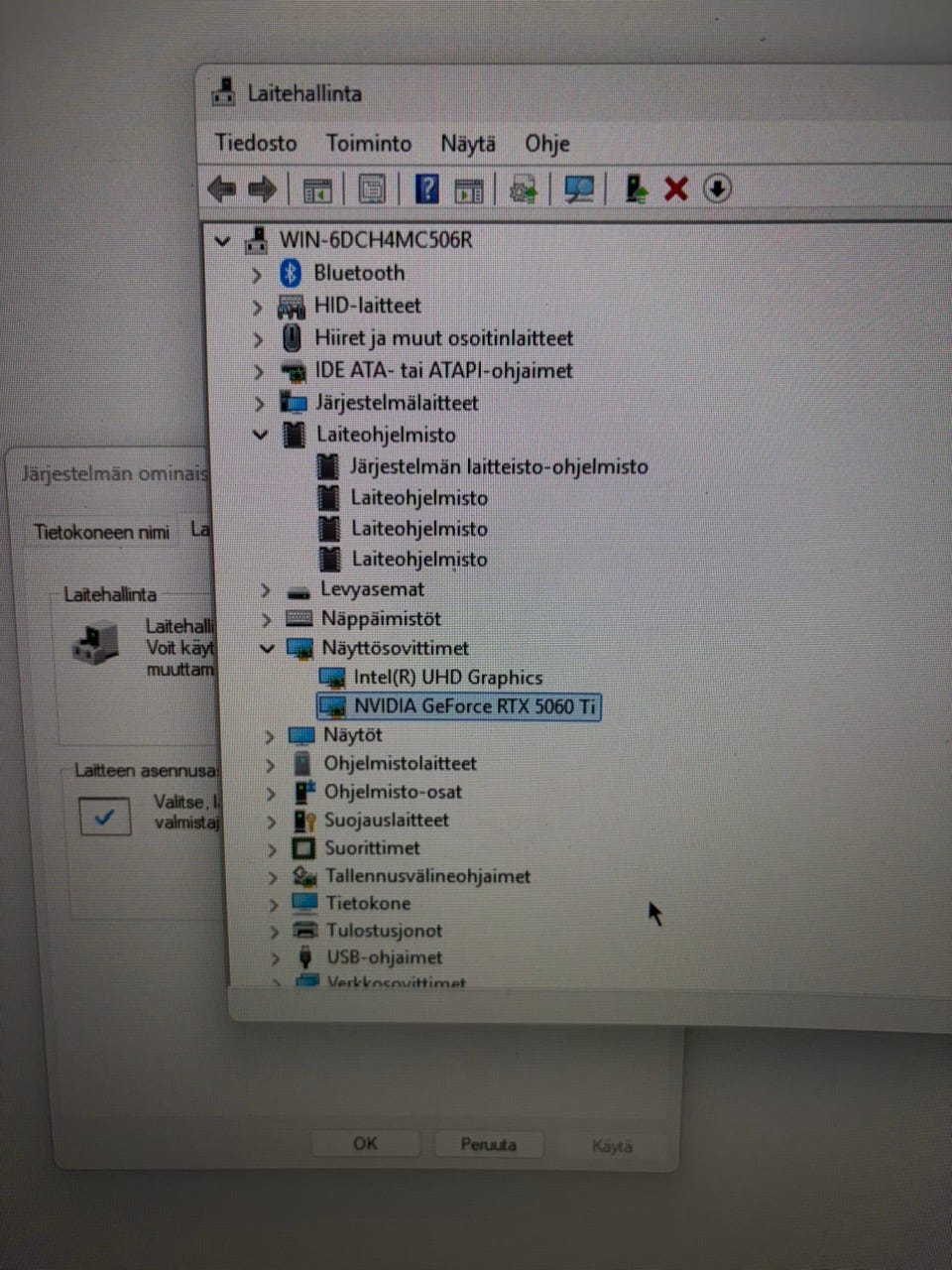Click the red X uninstall device icon
This screenshot has width=952, height=1270.
(x=676, y=189)
